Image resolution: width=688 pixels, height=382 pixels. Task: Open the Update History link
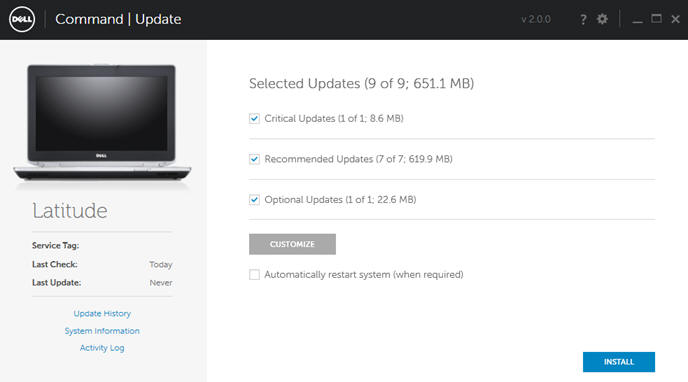(x=102, y=314)
